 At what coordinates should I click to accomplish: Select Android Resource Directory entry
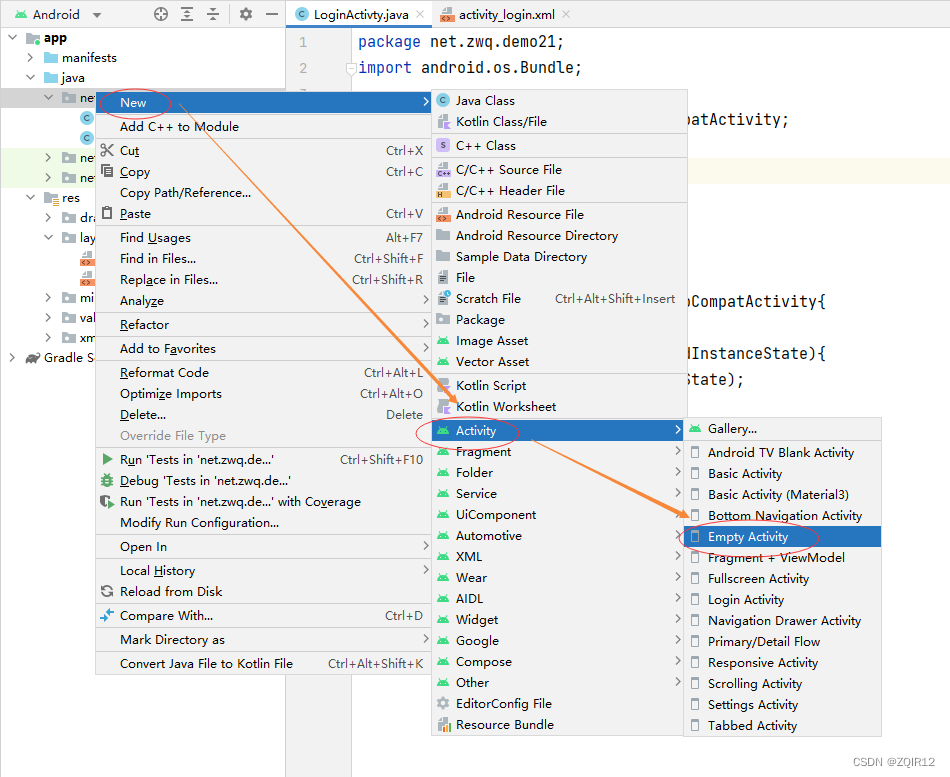point(560,235)
